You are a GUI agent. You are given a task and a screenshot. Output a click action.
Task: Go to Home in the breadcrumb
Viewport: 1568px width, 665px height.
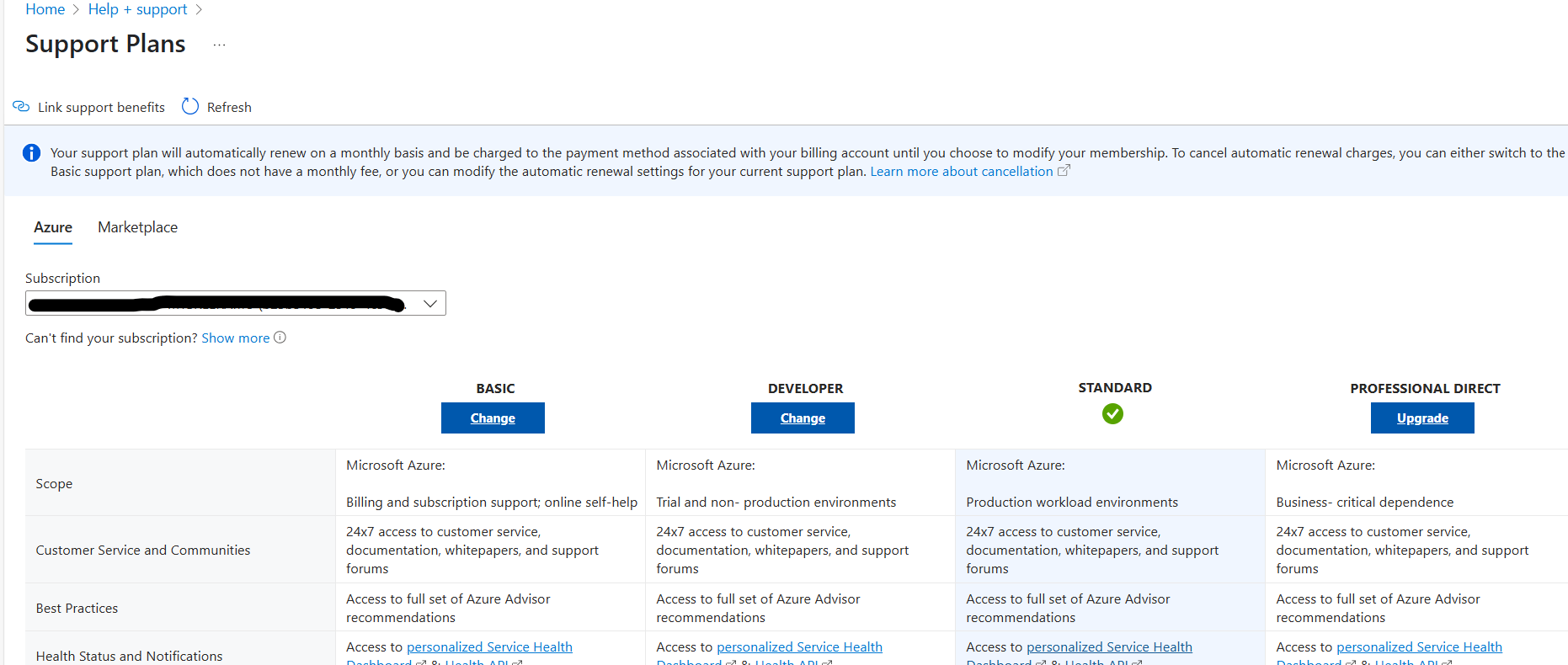pos(45,9)
